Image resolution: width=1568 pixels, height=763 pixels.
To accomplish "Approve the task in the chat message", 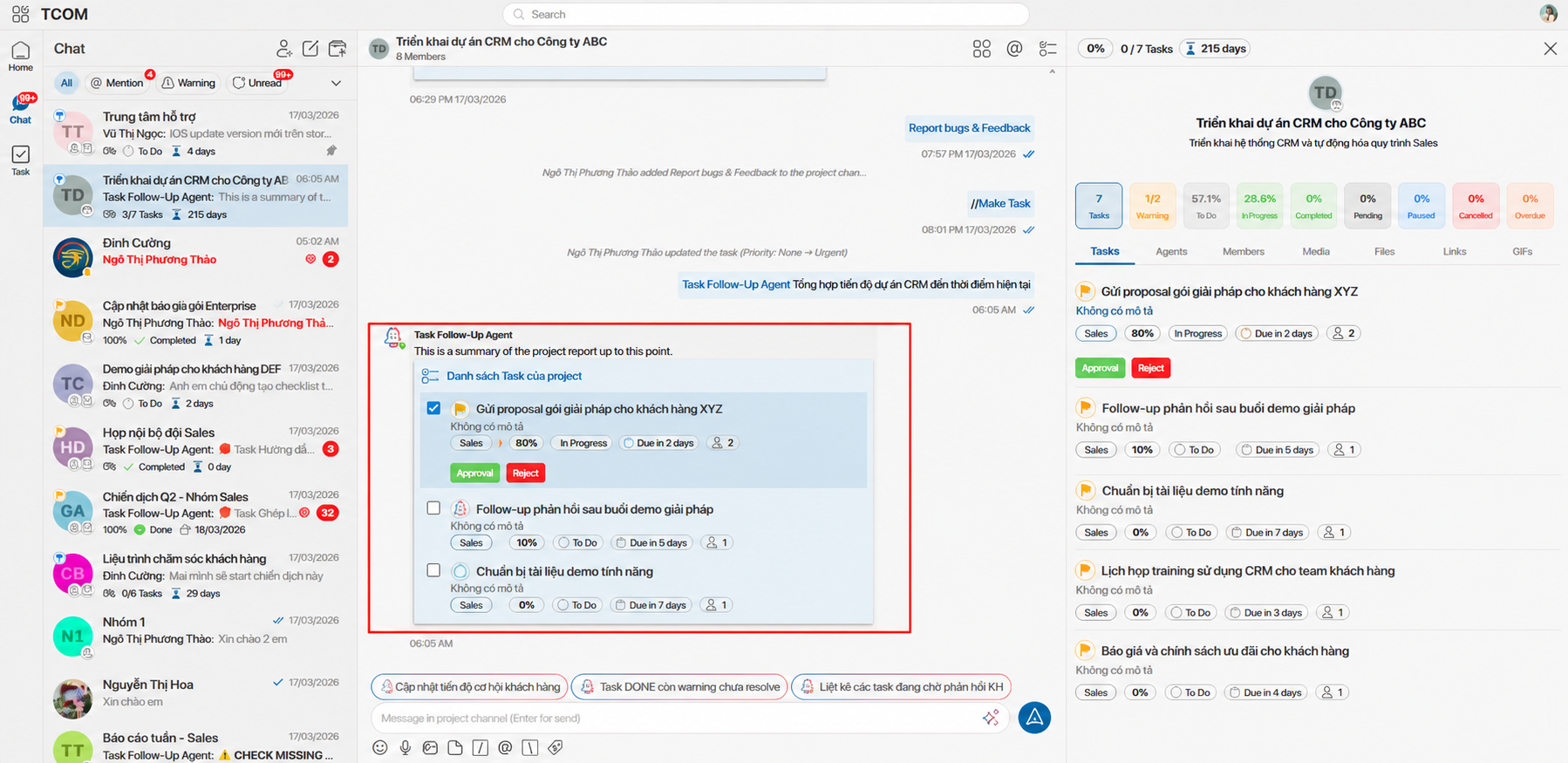I will pos(474,473).
